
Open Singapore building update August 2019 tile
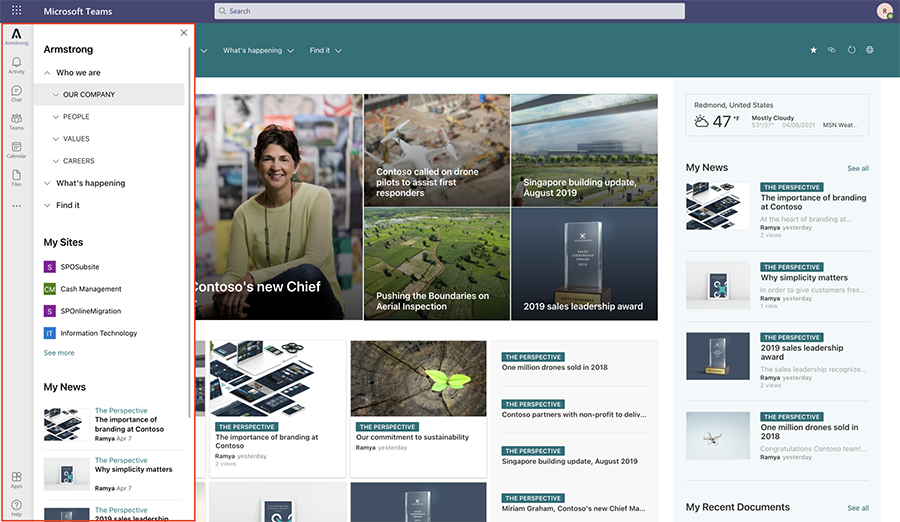click(584, 150)
